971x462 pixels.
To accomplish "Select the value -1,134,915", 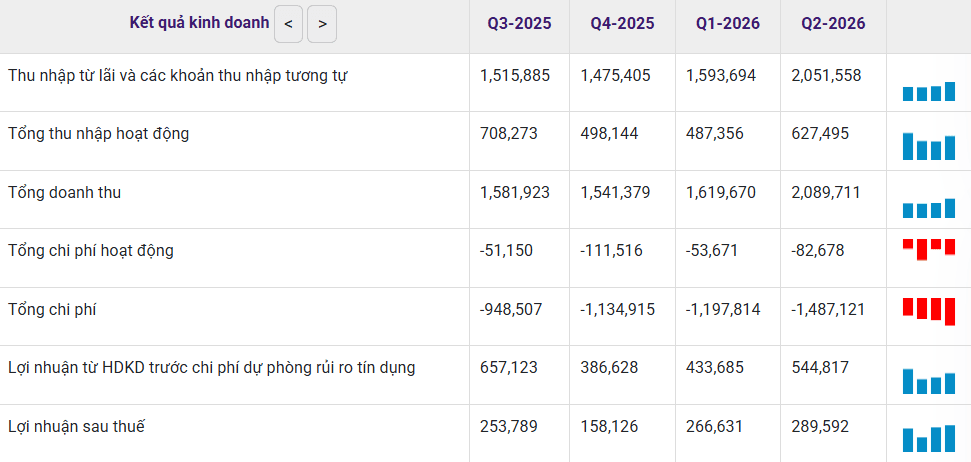I will pos(617,309).
